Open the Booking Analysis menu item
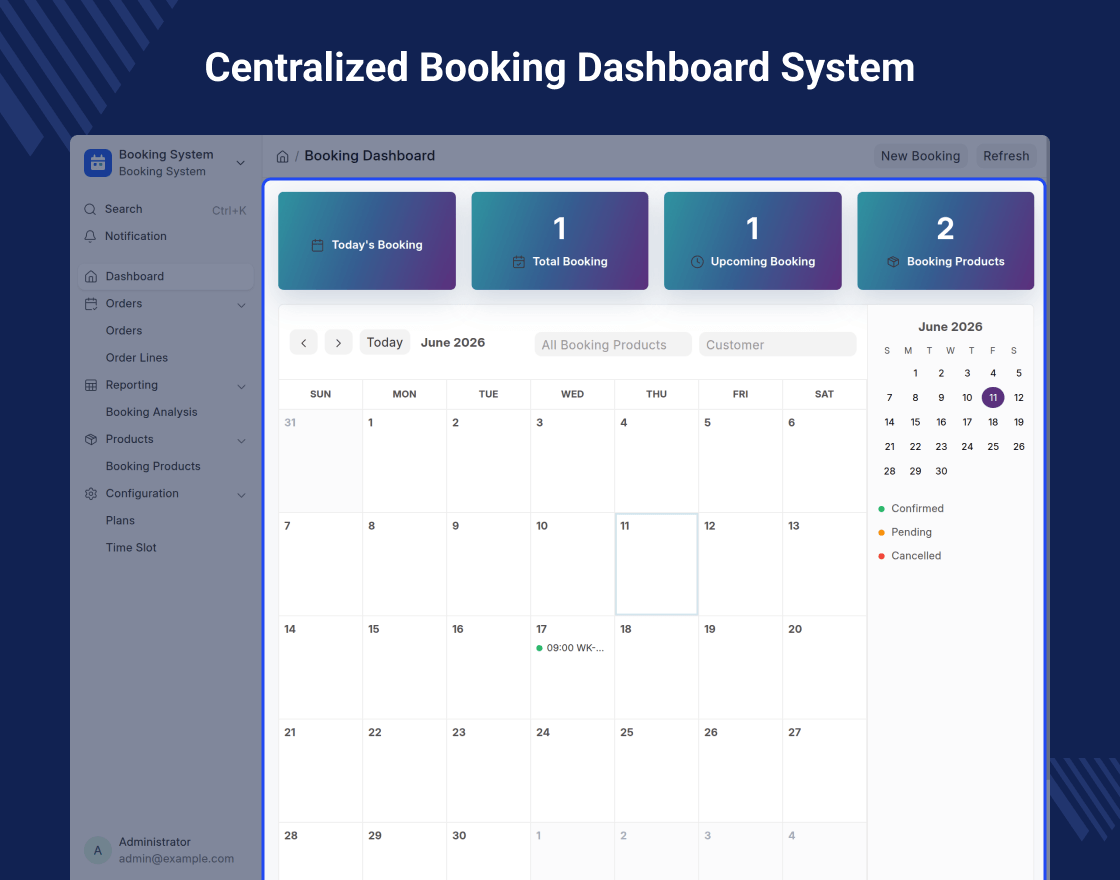The height and width of the screenshot is (880, 1120). (x=151, y=412)
